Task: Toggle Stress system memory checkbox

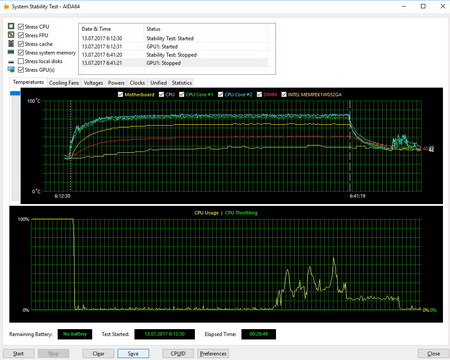Action: tap(21, 53)
